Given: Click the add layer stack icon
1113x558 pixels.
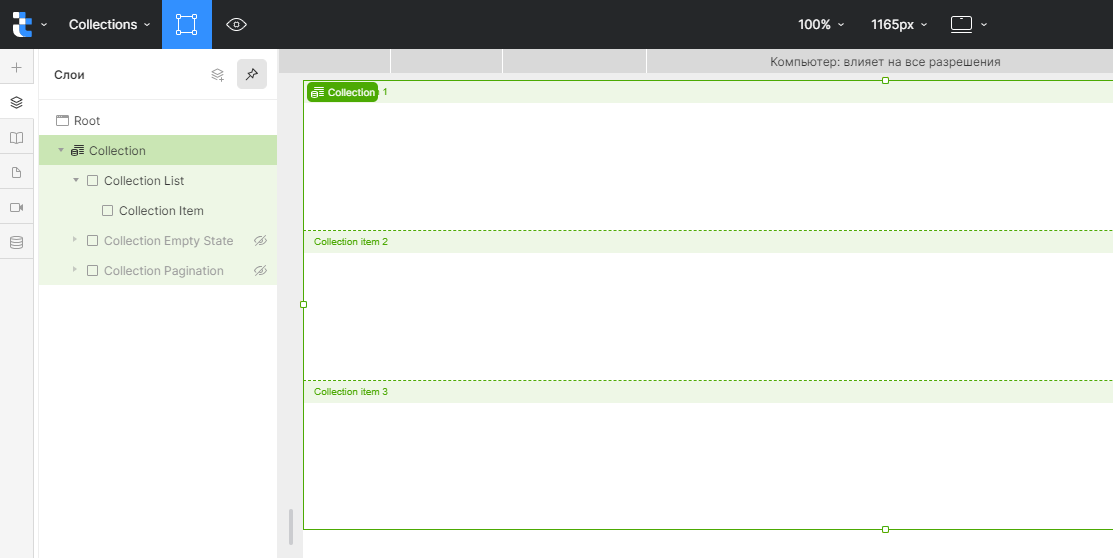Looking at the screenshot, I should [218, 75].
